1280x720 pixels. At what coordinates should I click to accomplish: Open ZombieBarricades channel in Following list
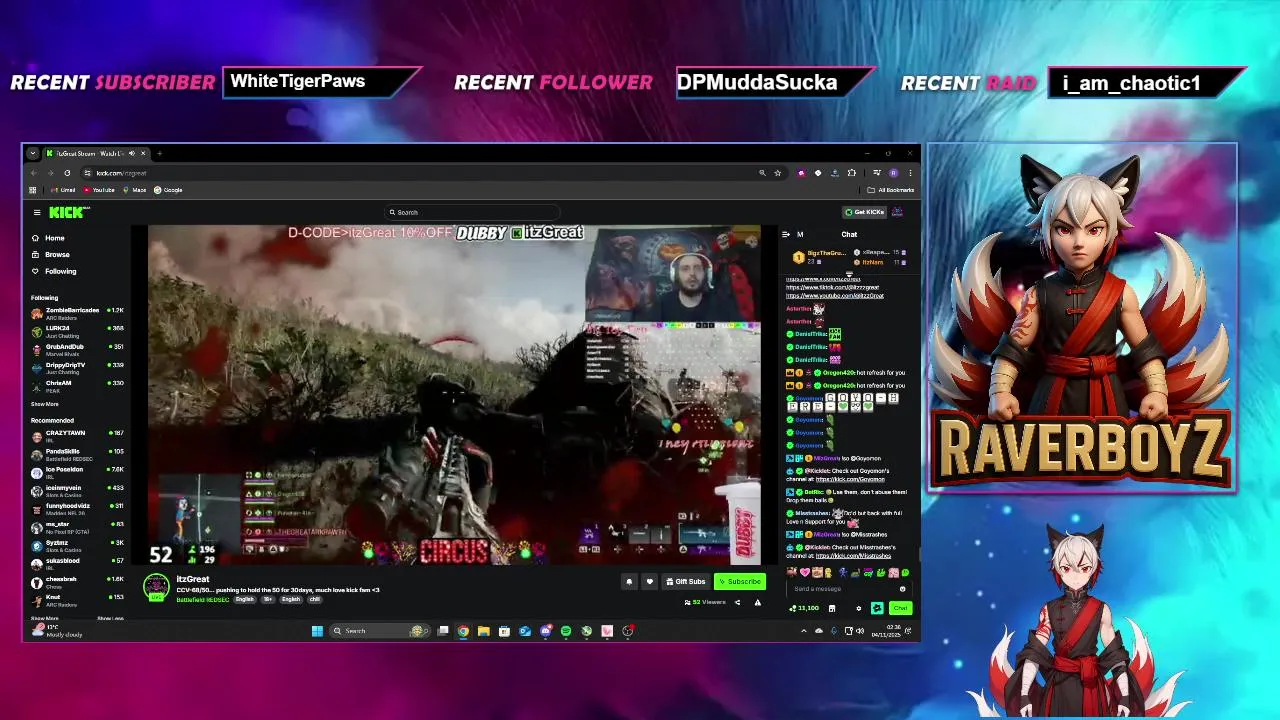point(78,313)
